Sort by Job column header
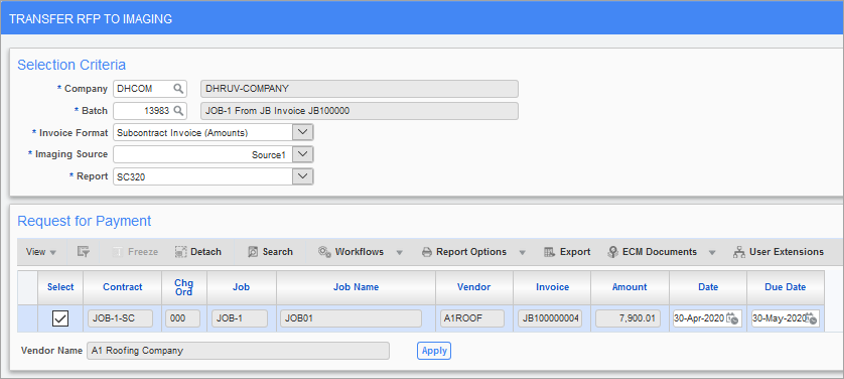844x379 pixels. tap(241, 287)
